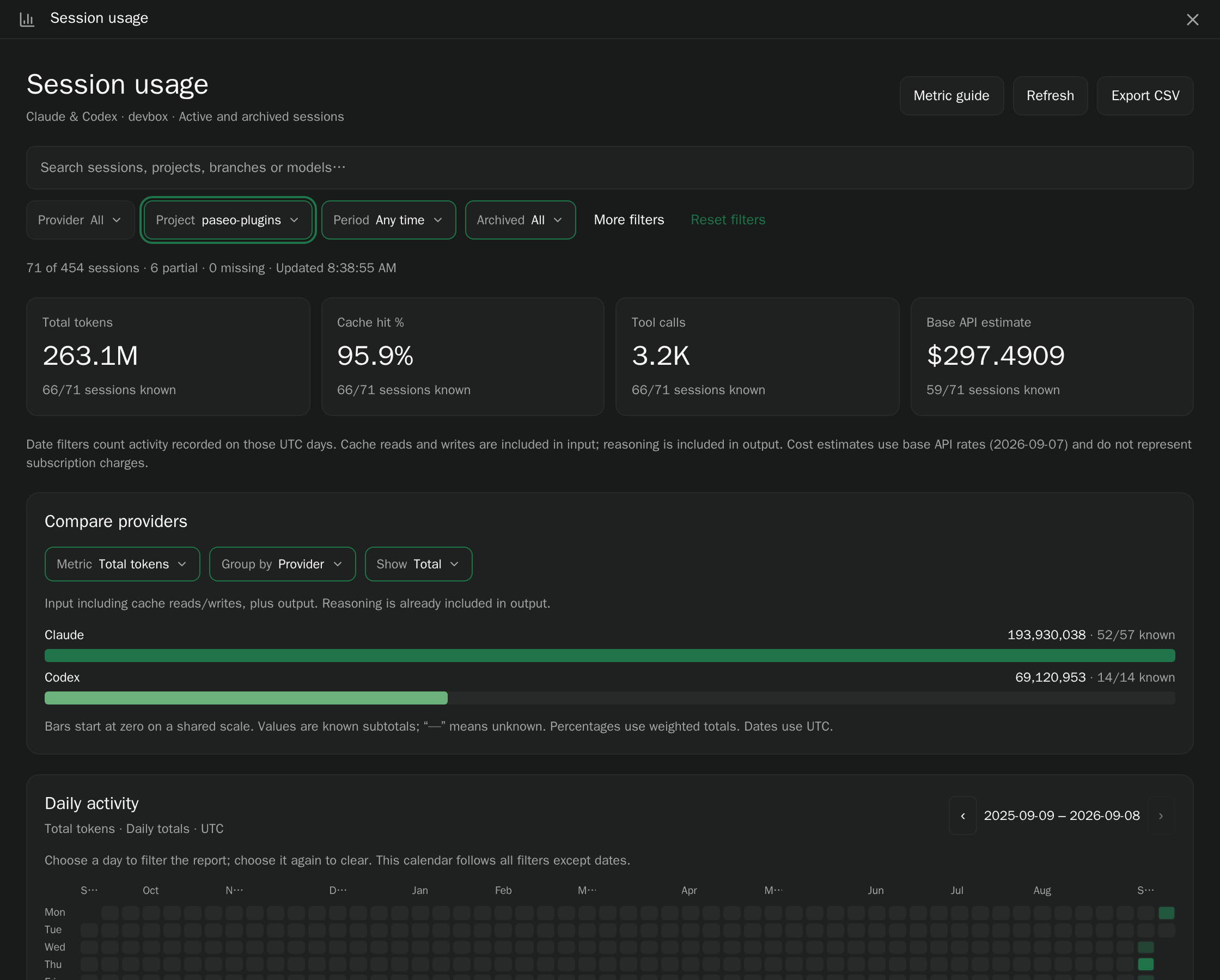Open the Project paseo-plugins dropdown
Viewport: 1220px width, 980px height.
(x=228, y=220)
